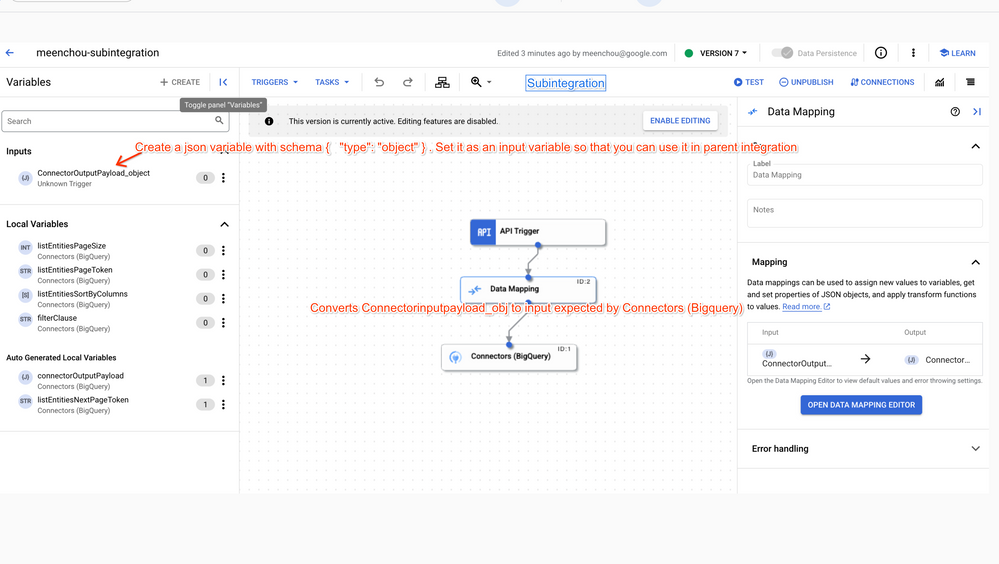The height and width of the screenshot is (564, 999).
Task: Open CONNECTIONS
Action: tap(882, 82)
